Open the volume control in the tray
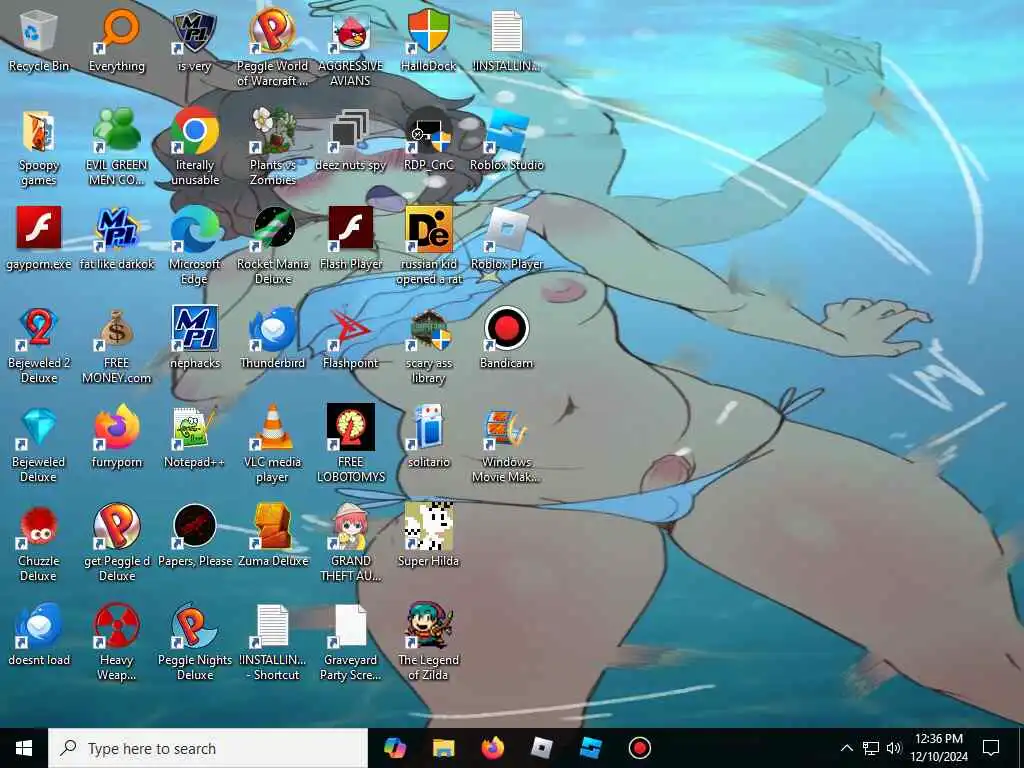This screenshot has width=1024, height=768. tap(893, 748)
